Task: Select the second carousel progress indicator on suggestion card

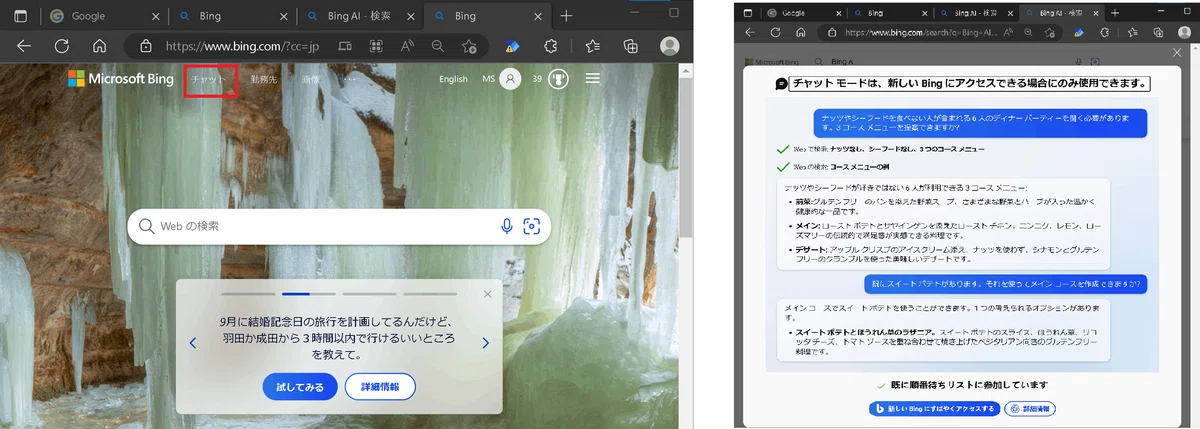Action: point(309,294)
